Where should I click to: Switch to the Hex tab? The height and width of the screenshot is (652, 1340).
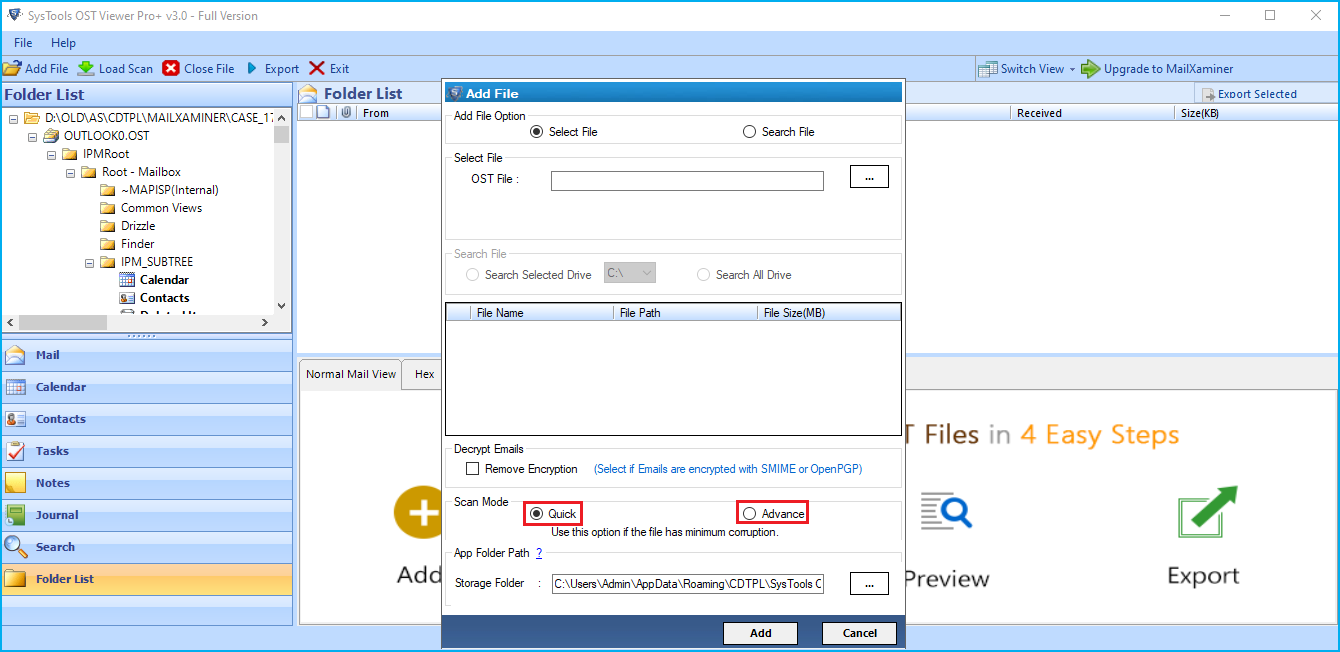[x=425, y=374]
